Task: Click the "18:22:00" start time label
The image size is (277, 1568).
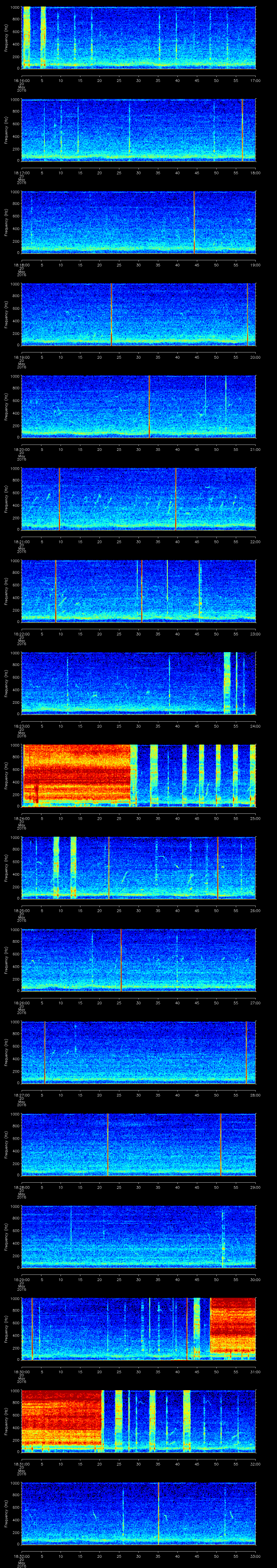Action: 22,634
